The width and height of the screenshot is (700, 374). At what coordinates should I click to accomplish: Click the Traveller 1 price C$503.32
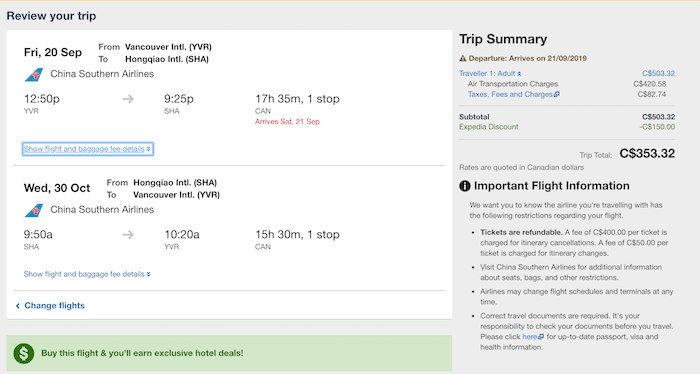pyautogui.click(x=658, y=74)
